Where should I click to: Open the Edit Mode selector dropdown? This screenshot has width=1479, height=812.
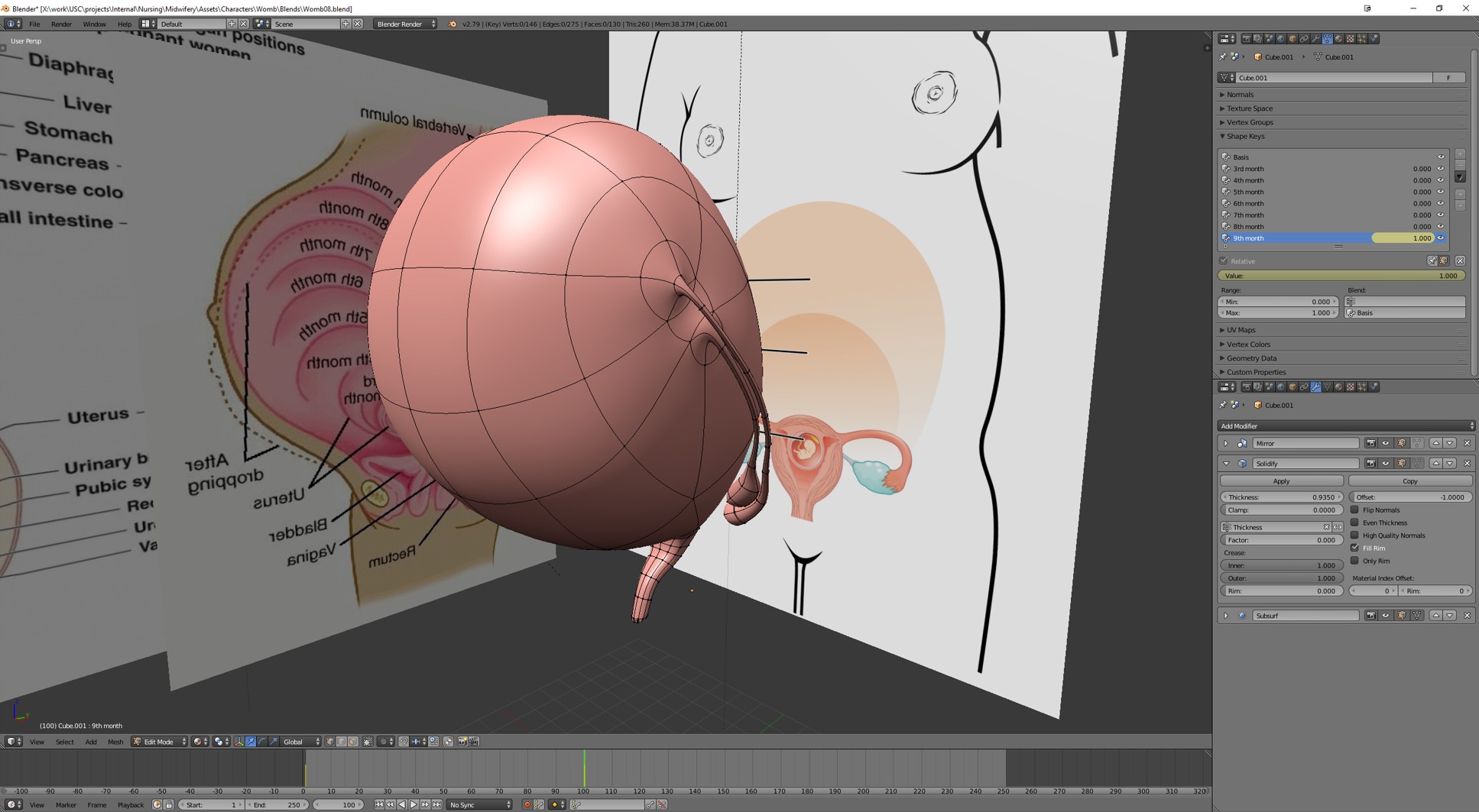point(160,742)
